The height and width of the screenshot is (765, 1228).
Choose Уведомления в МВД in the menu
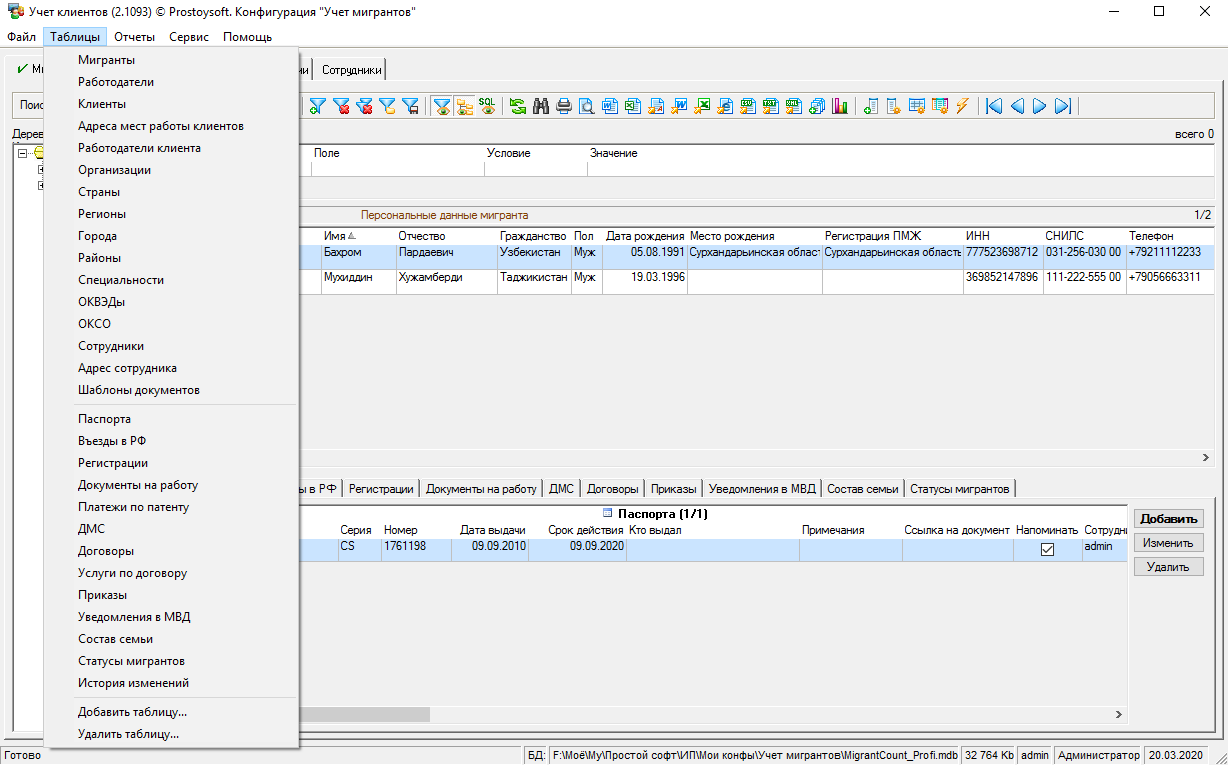tap(134, 617)
